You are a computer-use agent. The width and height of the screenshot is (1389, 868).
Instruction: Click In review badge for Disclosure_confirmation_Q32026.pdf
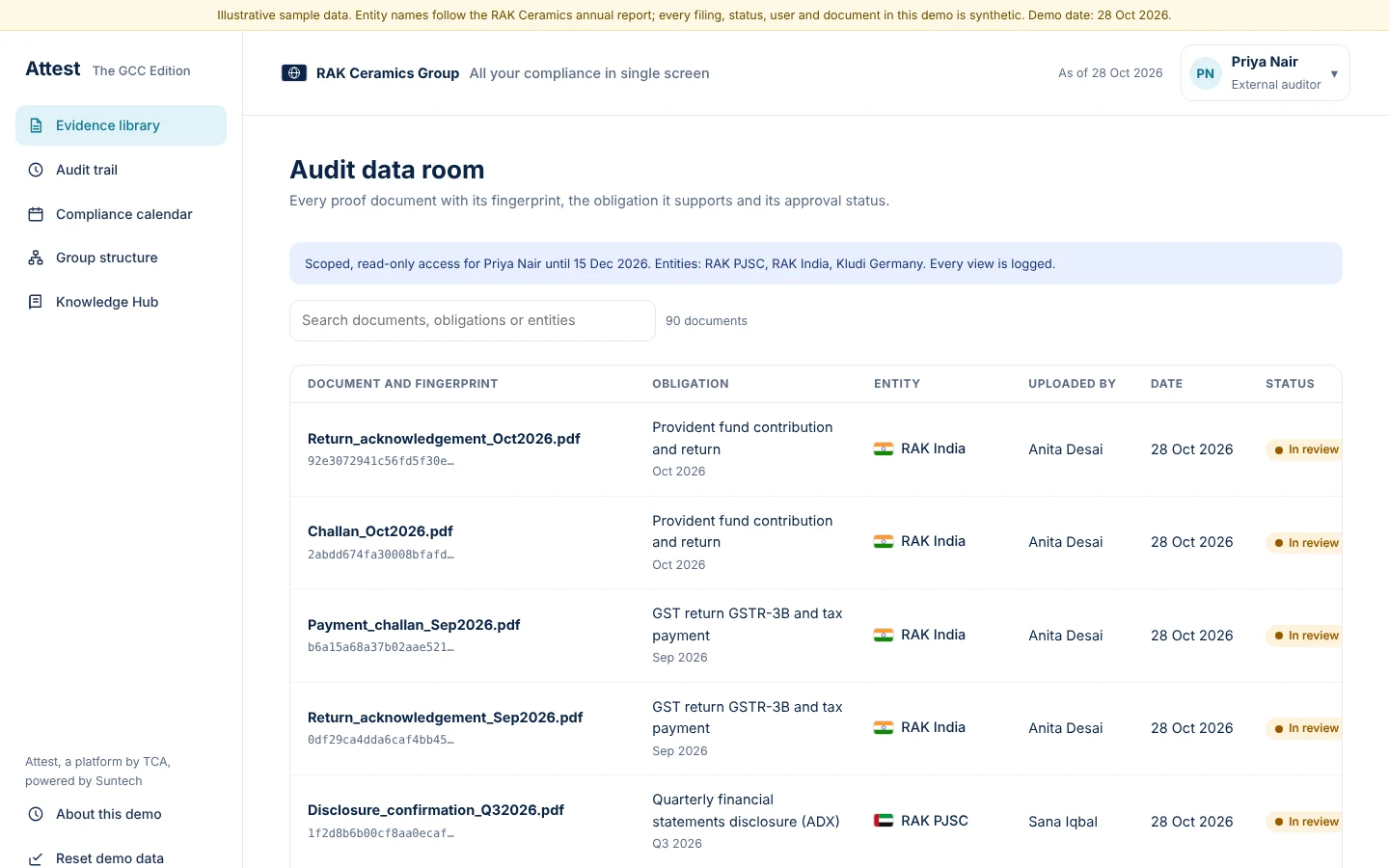point(1304,822)
